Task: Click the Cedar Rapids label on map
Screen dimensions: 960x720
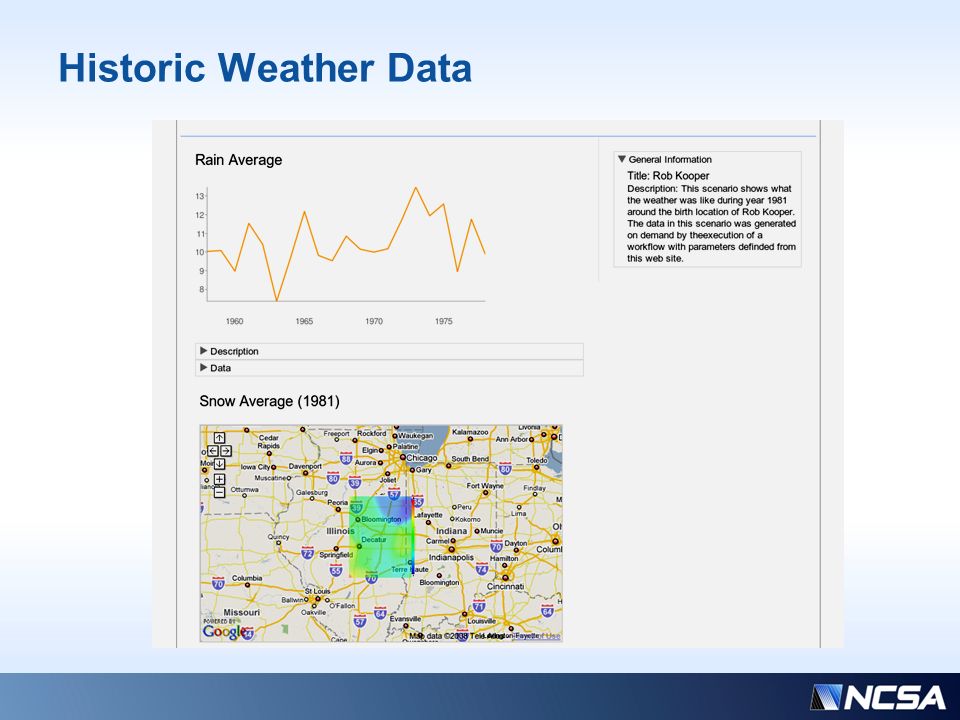Action: (x=269, y=441)
